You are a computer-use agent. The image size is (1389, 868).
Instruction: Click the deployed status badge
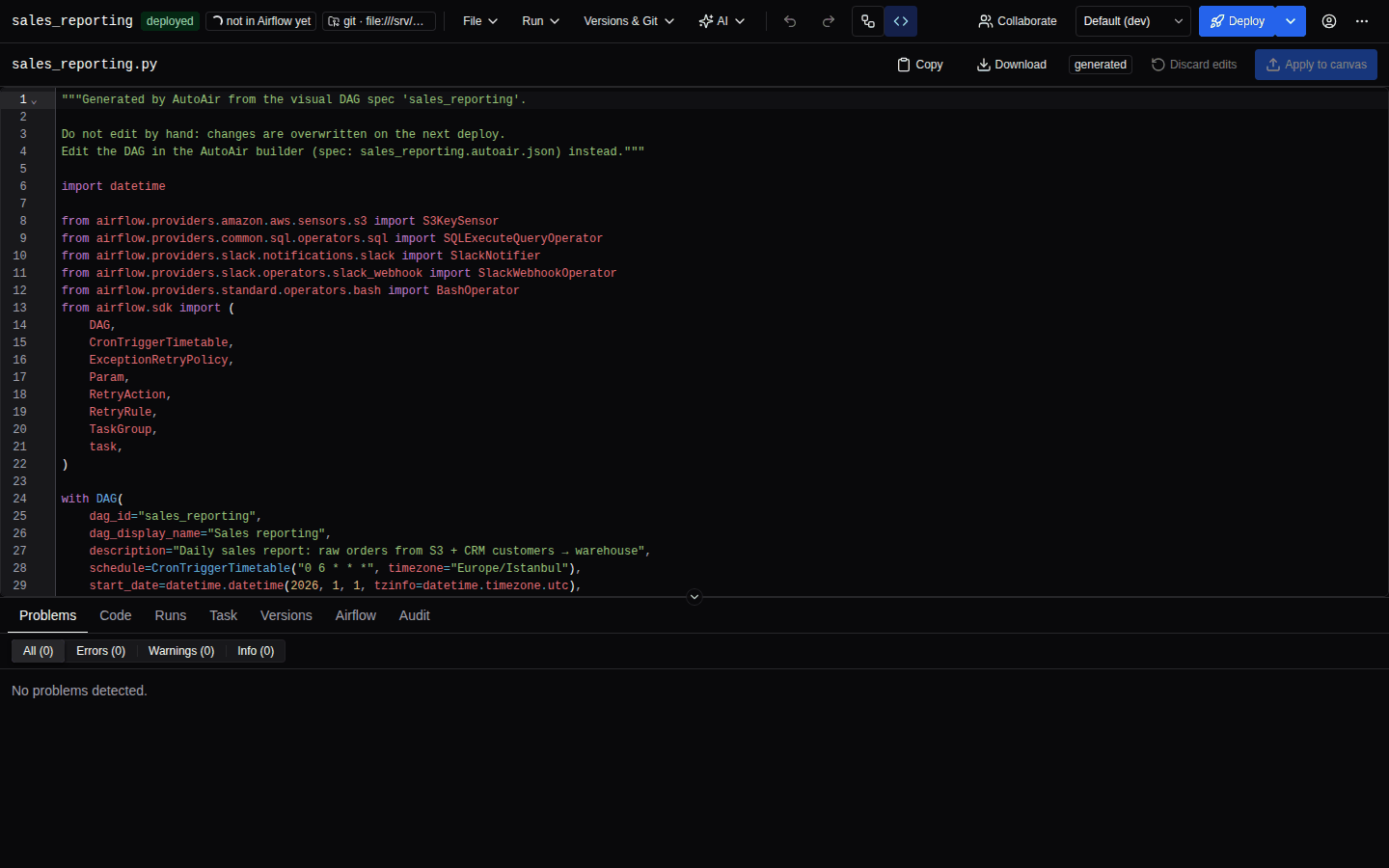click(170, 21)
